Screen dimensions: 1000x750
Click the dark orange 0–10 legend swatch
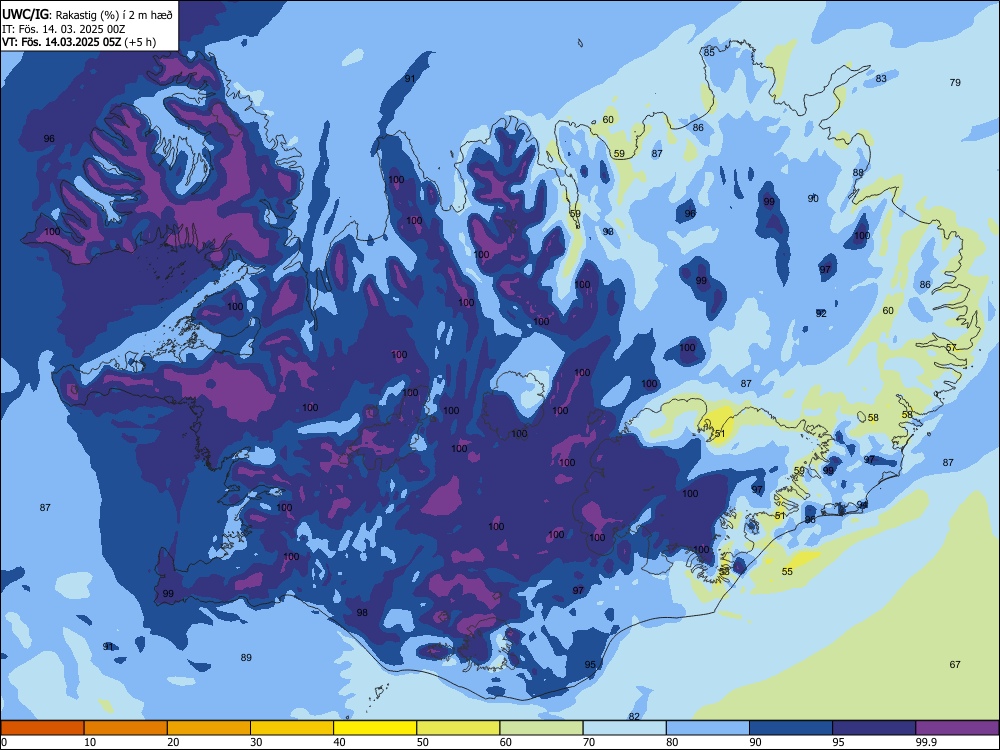click(x=42, y=728)
